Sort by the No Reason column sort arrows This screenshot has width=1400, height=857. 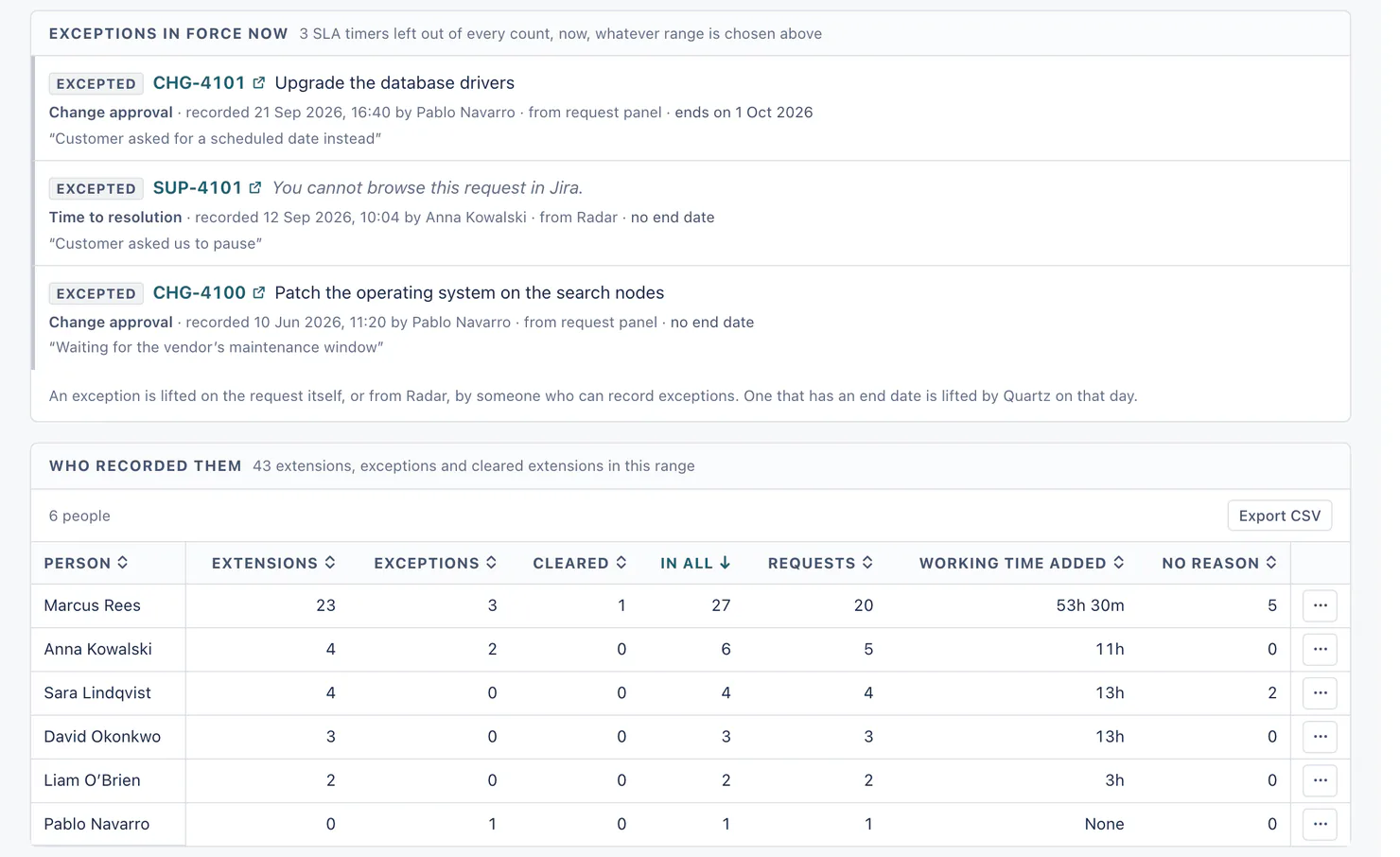pyautogui.click(x=1271, y=563)
